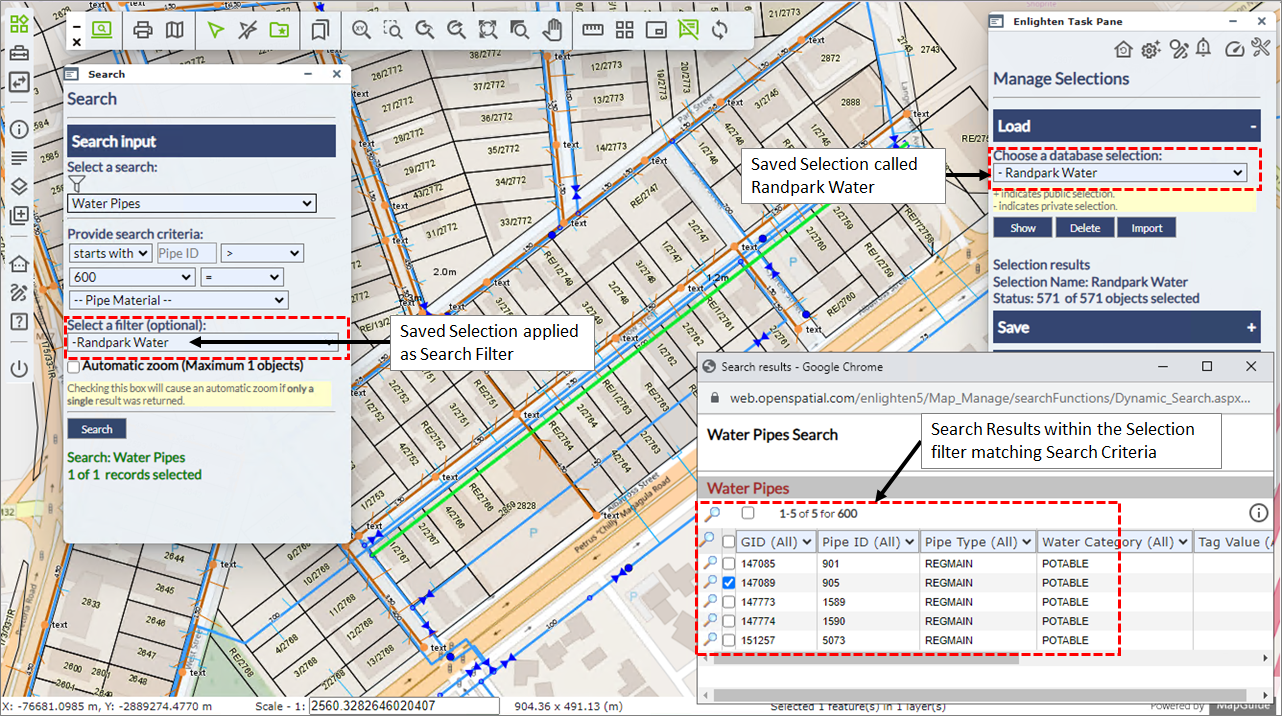Click the Pipe ID text field
The image size is (1282, 716).
tap(186, 254)
